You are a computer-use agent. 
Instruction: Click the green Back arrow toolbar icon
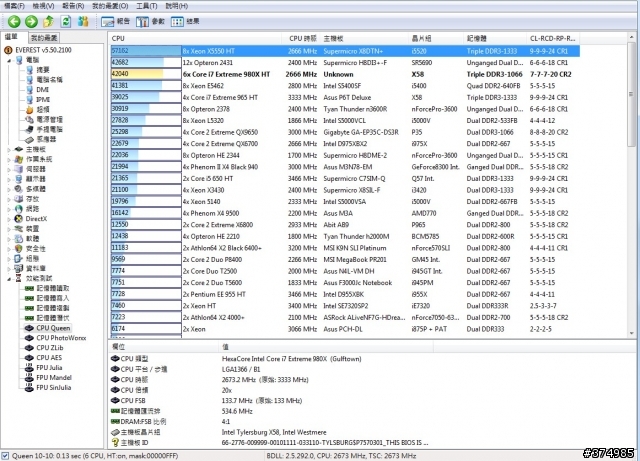click(x=14, y=21)
